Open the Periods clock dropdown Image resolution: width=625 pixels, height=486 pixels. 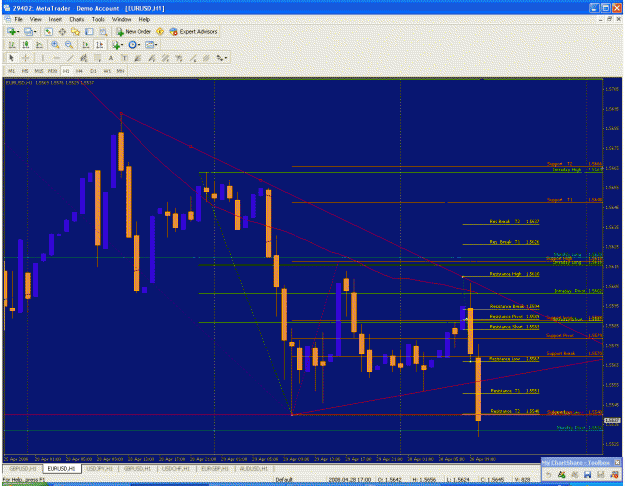[x=134, y=45]
